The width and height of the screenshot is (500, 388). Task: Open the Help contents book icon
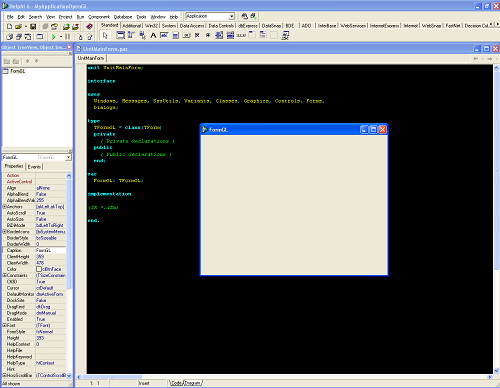coord(89,26)
